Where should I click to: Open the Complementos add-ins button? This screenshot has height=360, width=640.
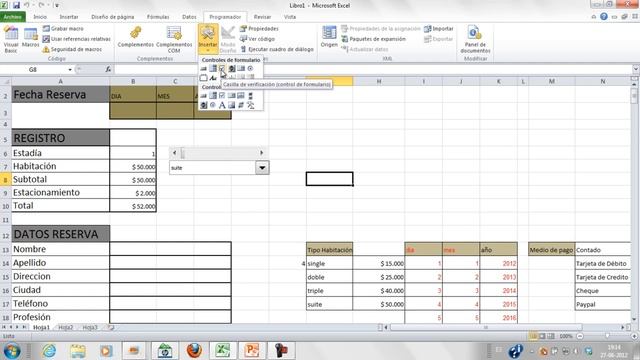pos(136,38)
